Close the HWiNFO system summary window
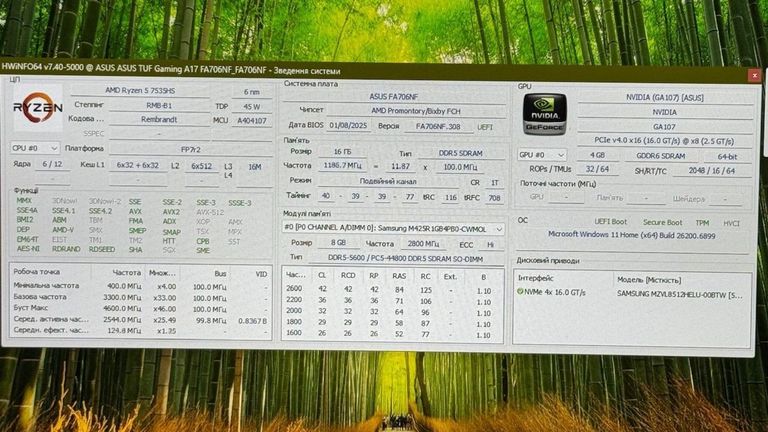This screenshot has width=768, height=432. point(754,75)
